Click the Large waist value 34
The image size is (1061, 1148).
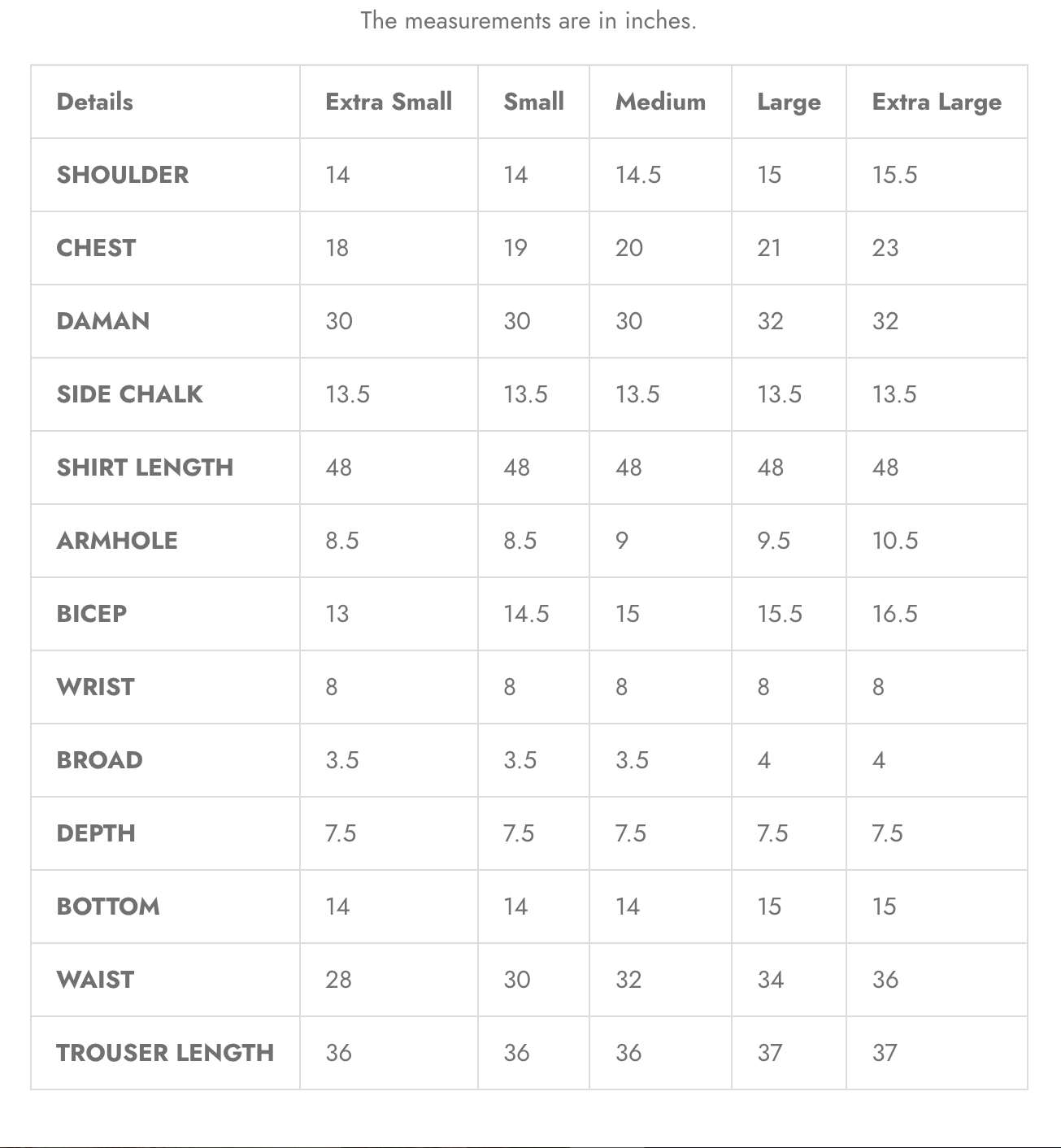click(x=771, y=980)
